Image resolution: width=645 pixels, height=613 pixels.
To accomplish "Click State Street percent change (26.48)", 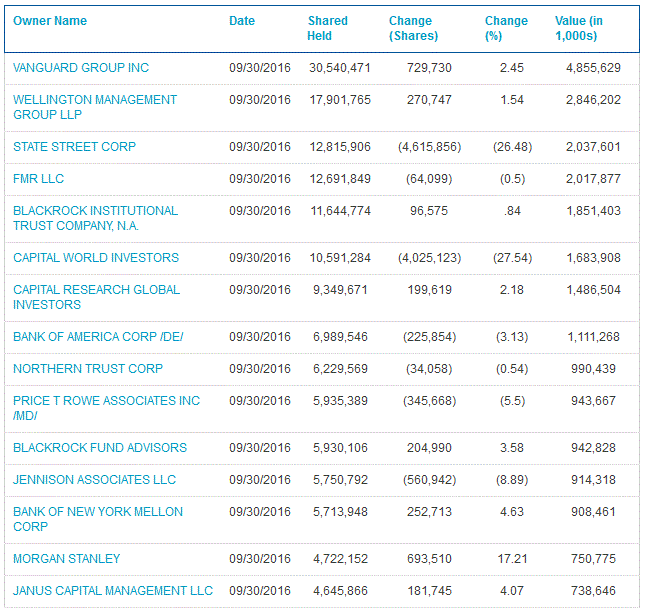I will coord(513,146).
